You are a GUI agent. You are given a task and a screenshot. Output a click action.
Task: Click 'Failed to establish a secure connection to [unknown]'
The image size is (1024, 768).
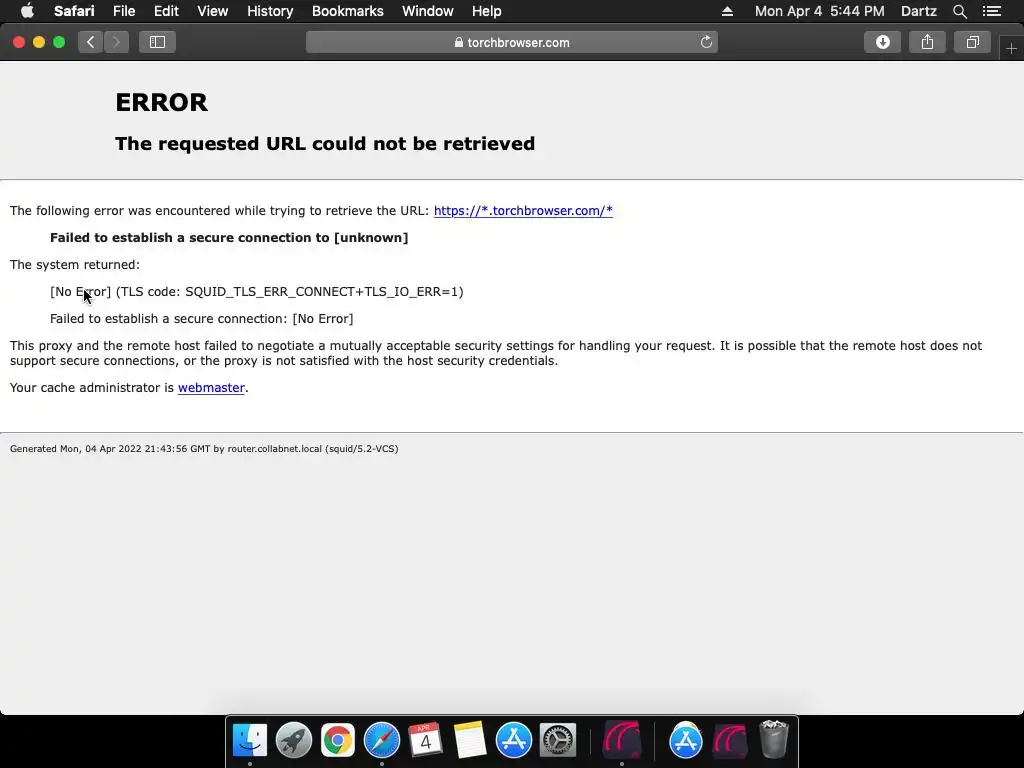229,237
